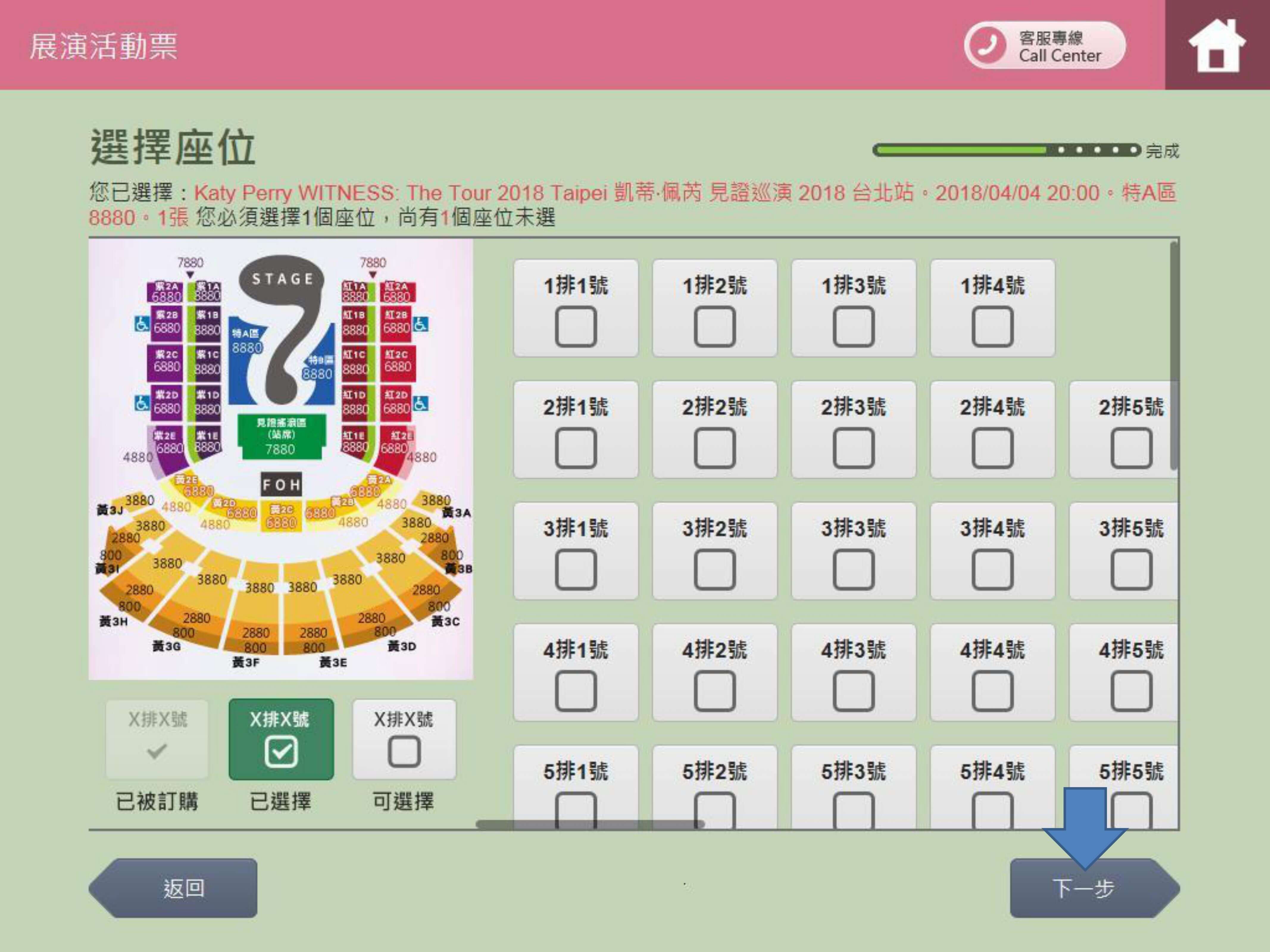
Task: Click the vertical scrollbar beside seat grid
Action: tap(1174, 356)
